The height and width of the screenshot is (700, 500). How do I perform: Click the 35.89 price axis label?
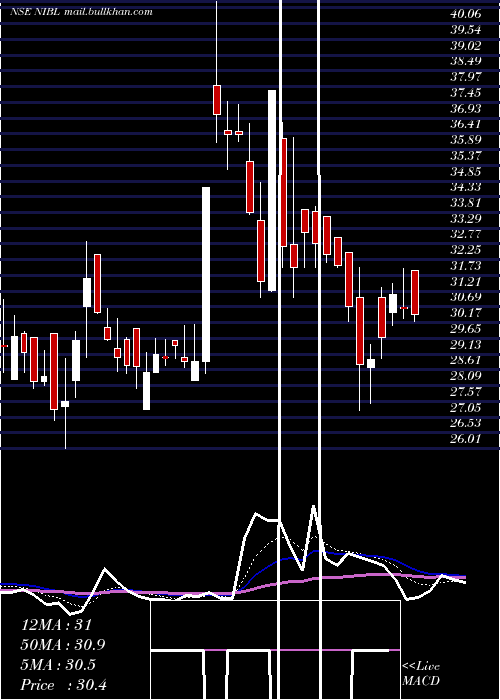click(x=466, y=140)
